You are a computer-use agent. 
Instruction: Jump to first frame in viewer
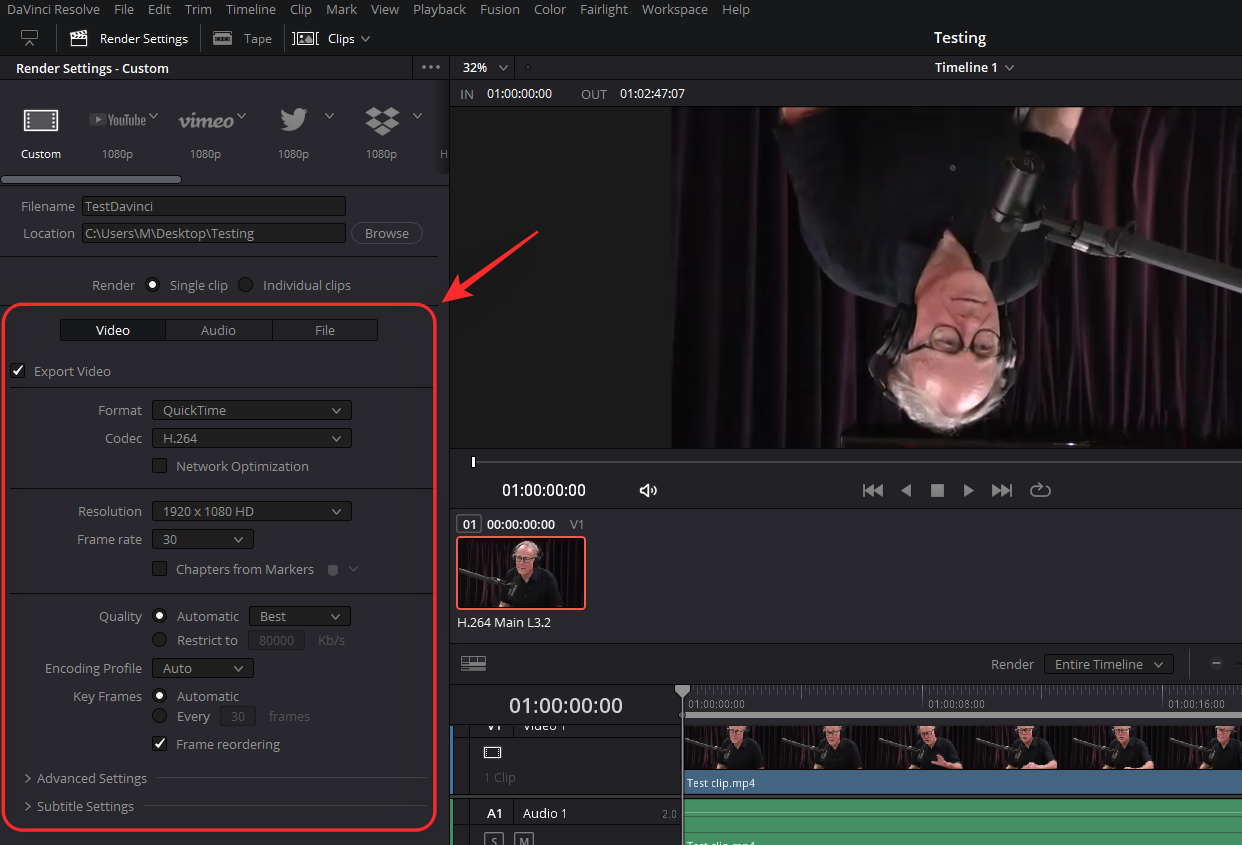[x=873, y=490]
